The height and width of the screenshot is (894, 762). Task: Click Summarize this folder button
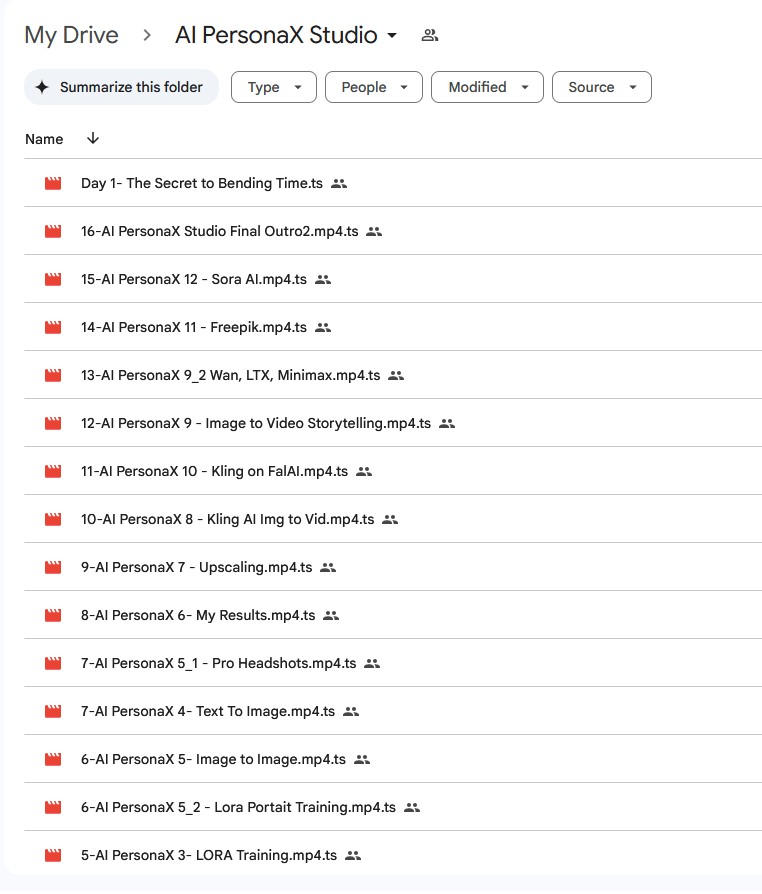[121, 87]
